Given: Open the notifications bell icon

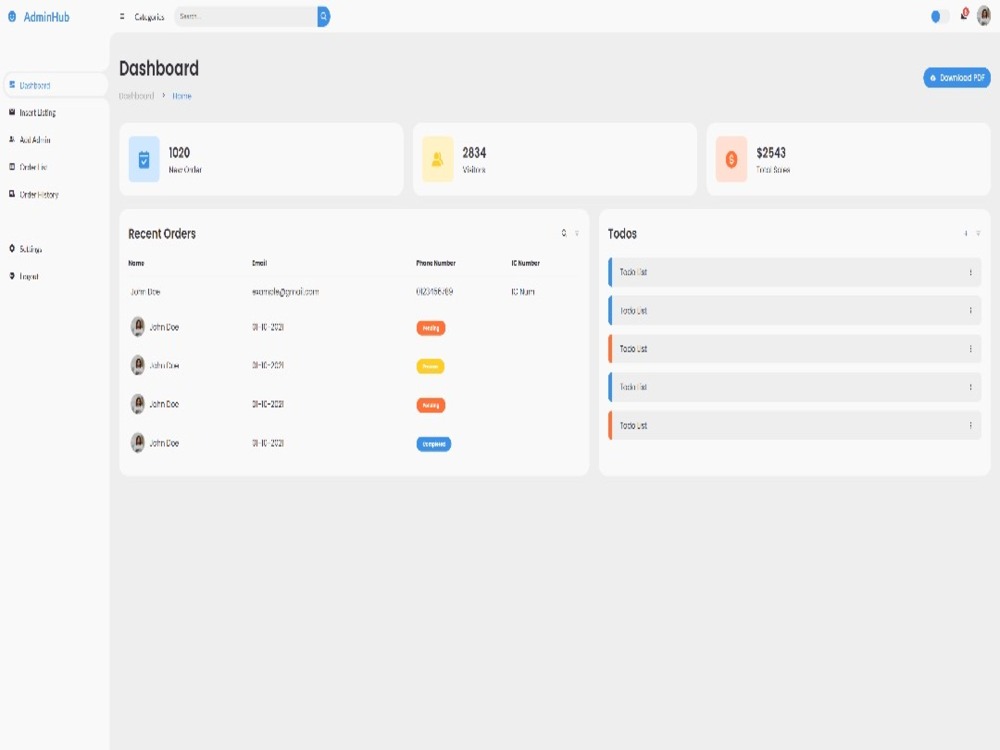Looking at the screenshot, I should (x=964, y=14).
